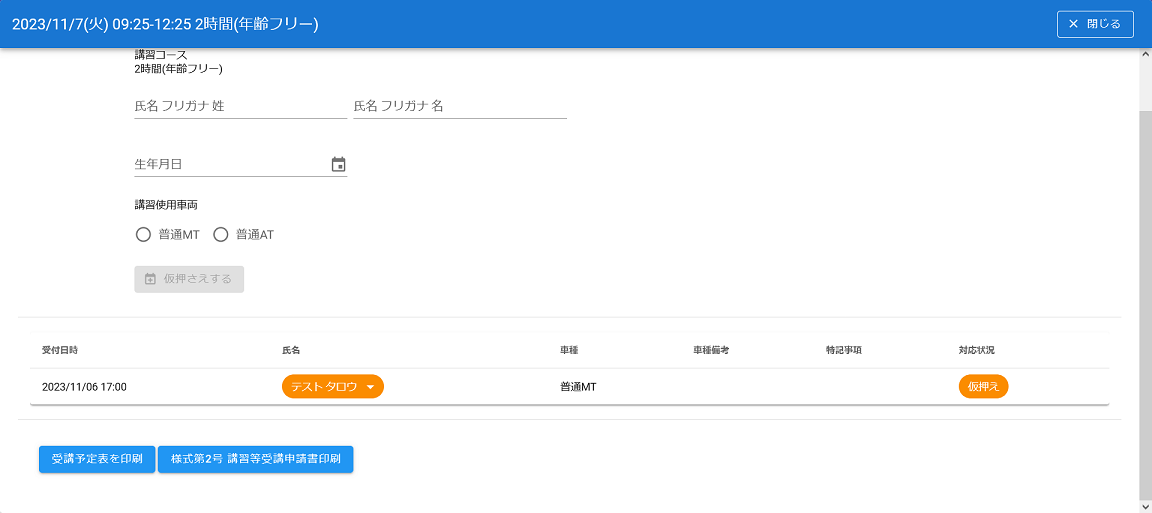Click the 受付日時 column header
The height and width of the screenshot is (513, 1152).
[x=60, y=351]
